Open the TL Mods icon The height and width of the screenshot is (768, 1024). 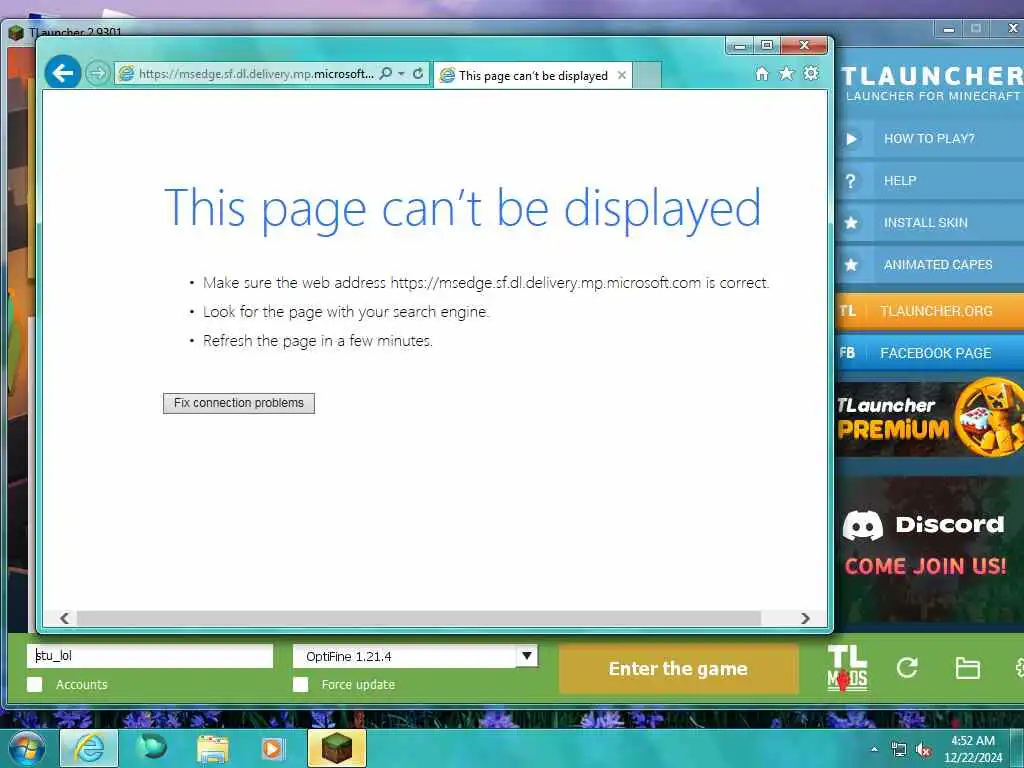pos(847,668)
